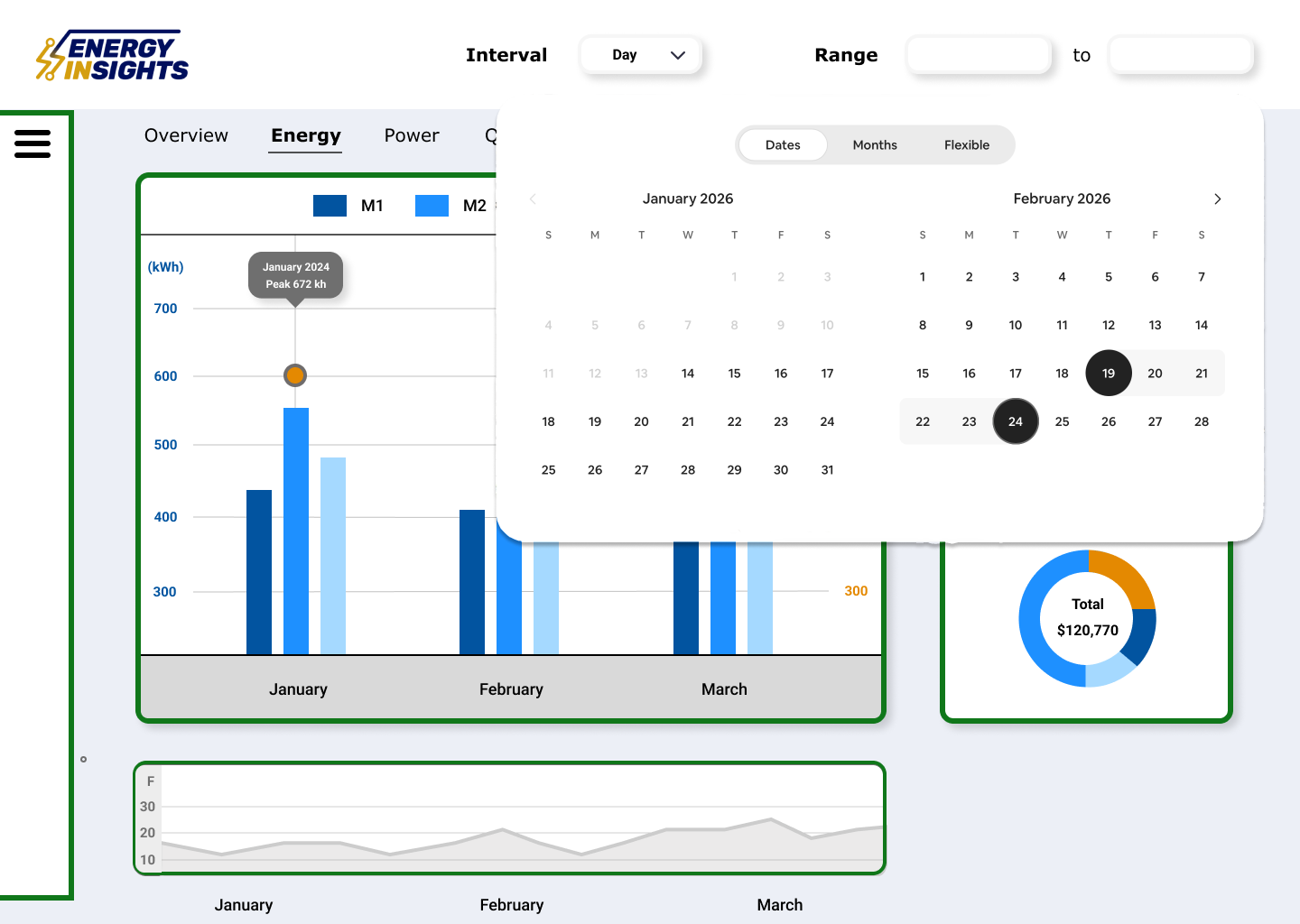Click the Energy Insights logo
Viewport: 1300px width, 924px height.
coord(112,56)
